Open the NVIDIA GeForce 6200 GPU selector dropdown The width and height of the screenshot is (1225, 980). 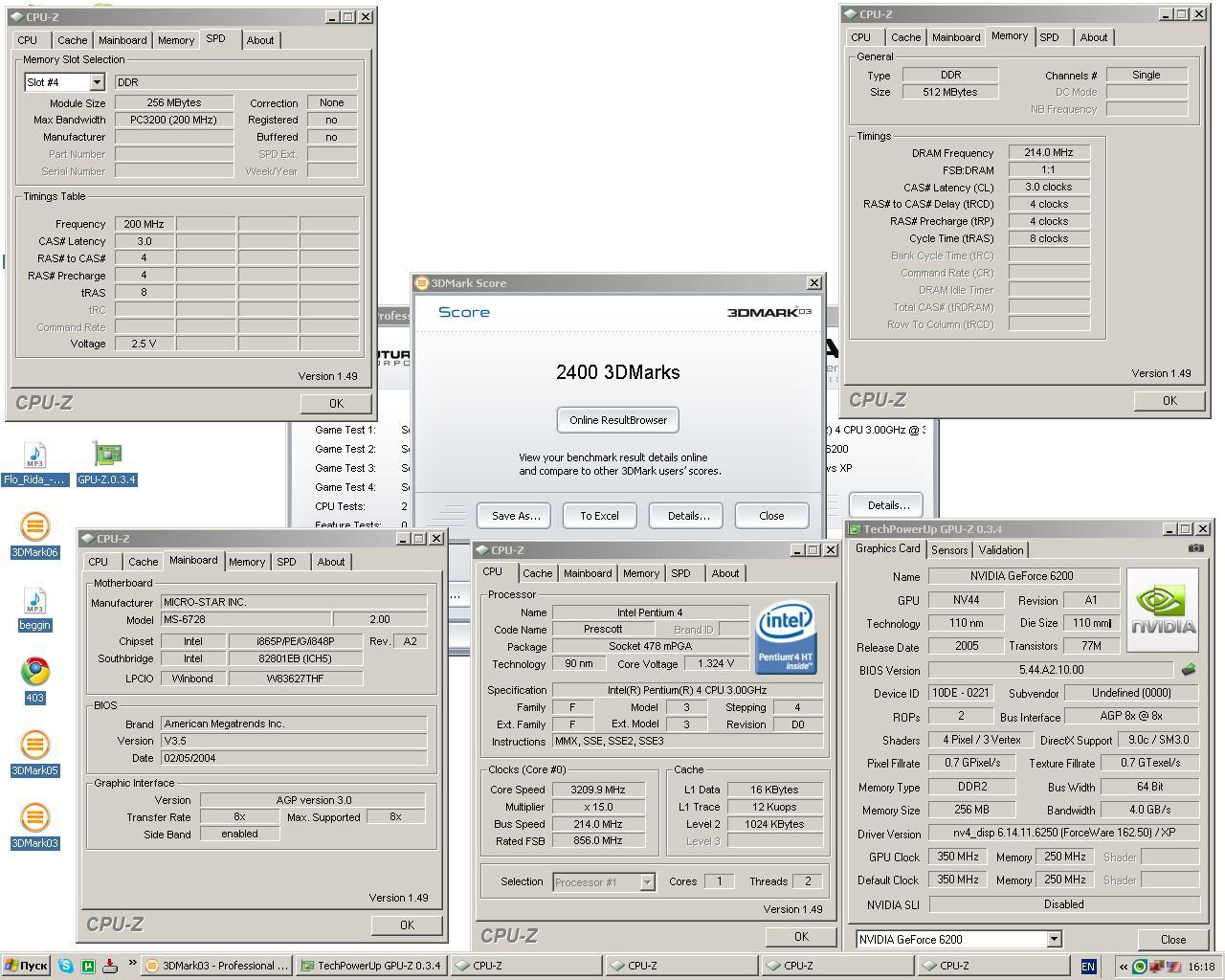click(x=1054, y=939)
